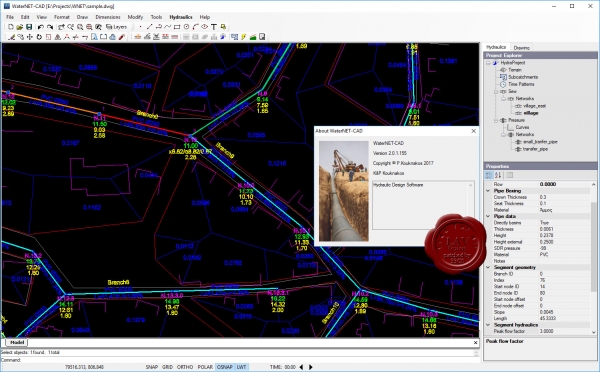Open file with the folder icon
600x372 pixels.
click(20, 27)
